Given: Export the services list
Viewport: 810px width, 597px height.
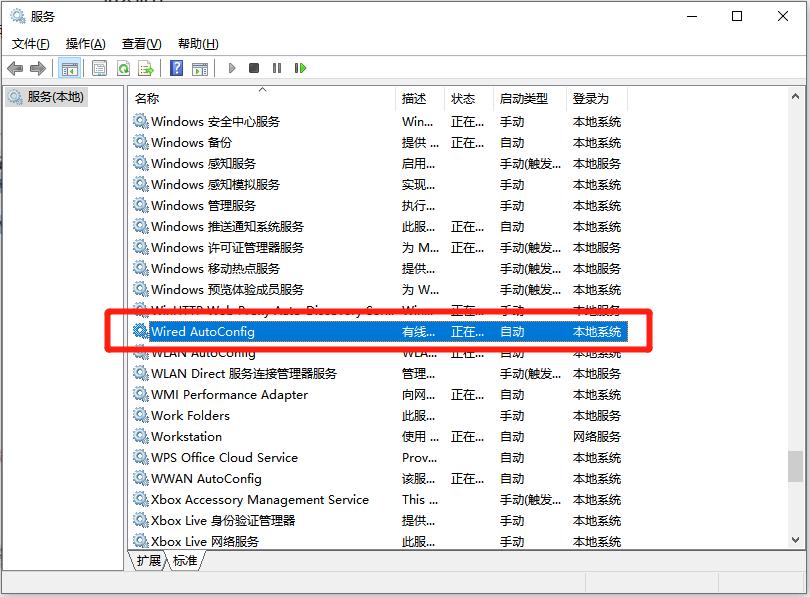Looking at the screenshot, I should pyautogui.click(x=147, y=68).
